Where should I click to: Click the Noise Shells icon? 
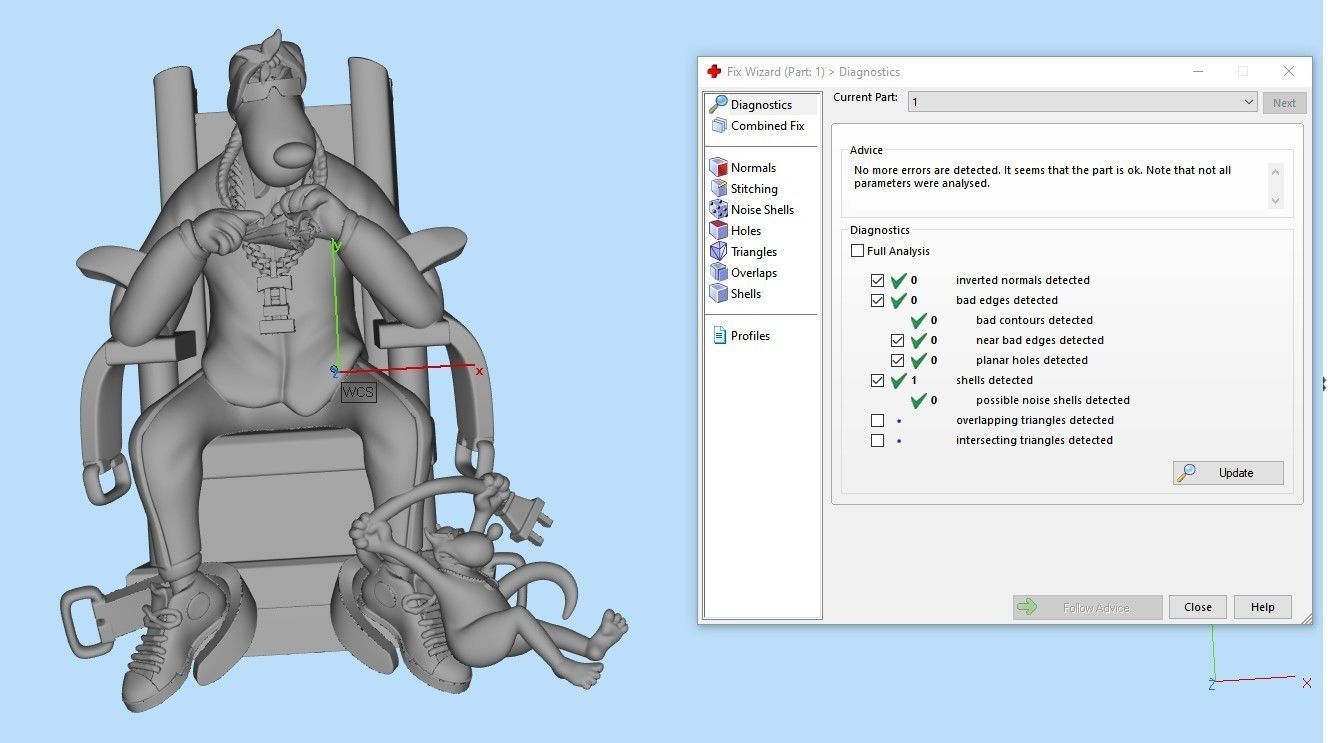point(718,210)
